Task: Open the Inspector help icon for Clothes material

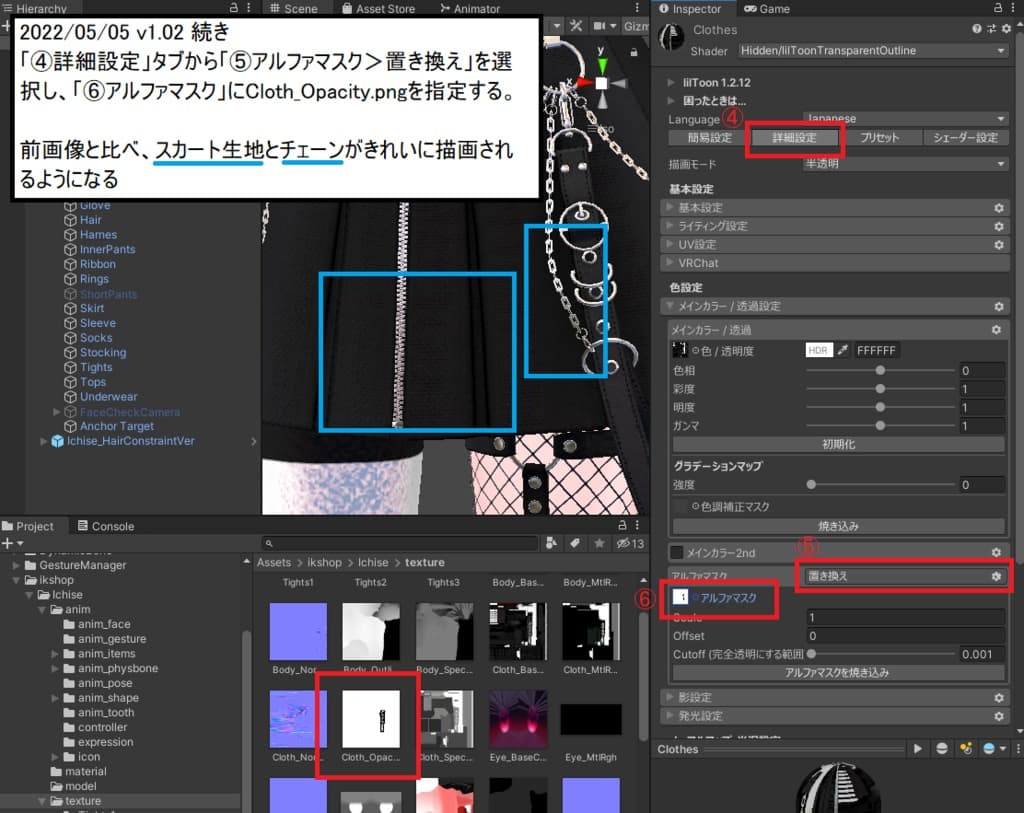Action: point(976,28)
